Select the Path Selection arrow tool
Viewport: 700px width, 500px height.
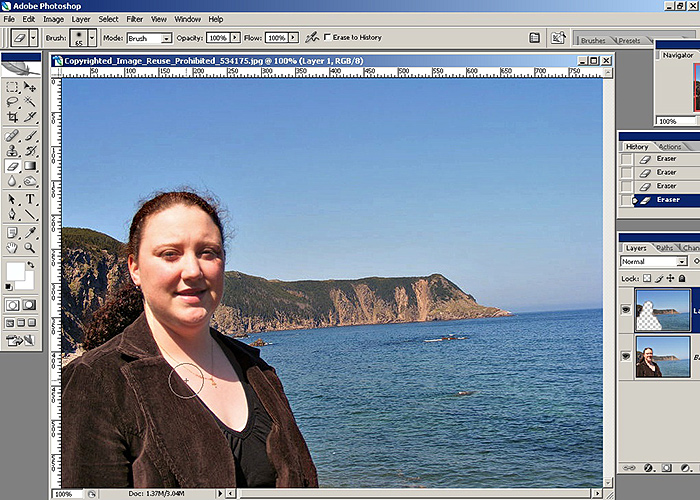[12, 199]
